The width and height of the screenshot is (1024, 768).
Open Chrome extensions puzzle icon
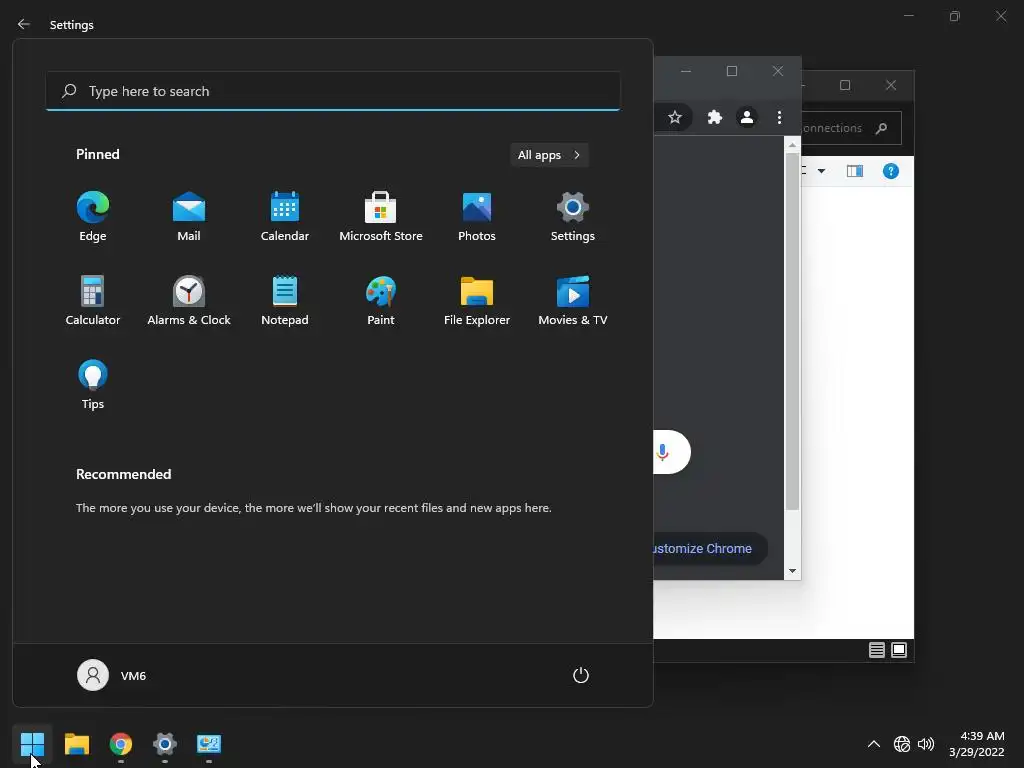715,118
